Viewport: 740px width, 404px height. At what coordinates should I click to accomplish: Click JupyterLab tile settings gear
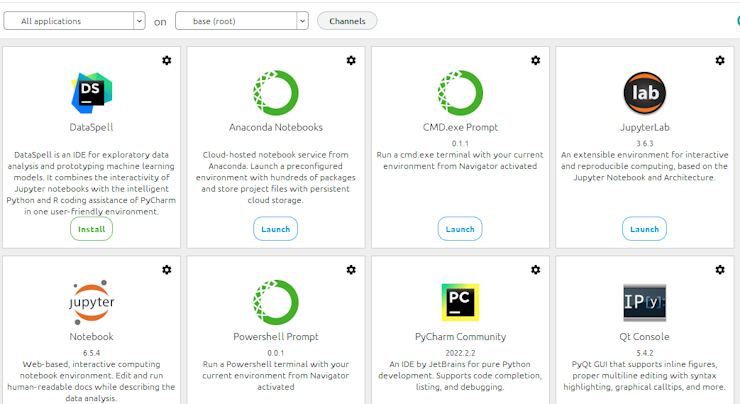(720, 60)
